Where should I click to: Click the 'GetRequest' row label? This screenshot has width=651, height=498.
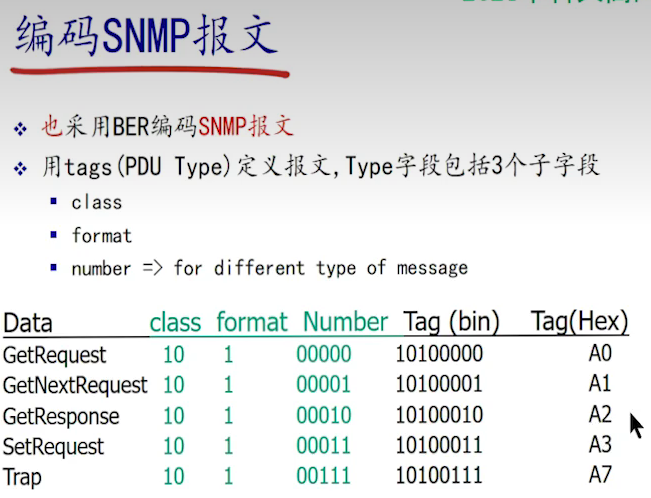[x=54, y=356]
